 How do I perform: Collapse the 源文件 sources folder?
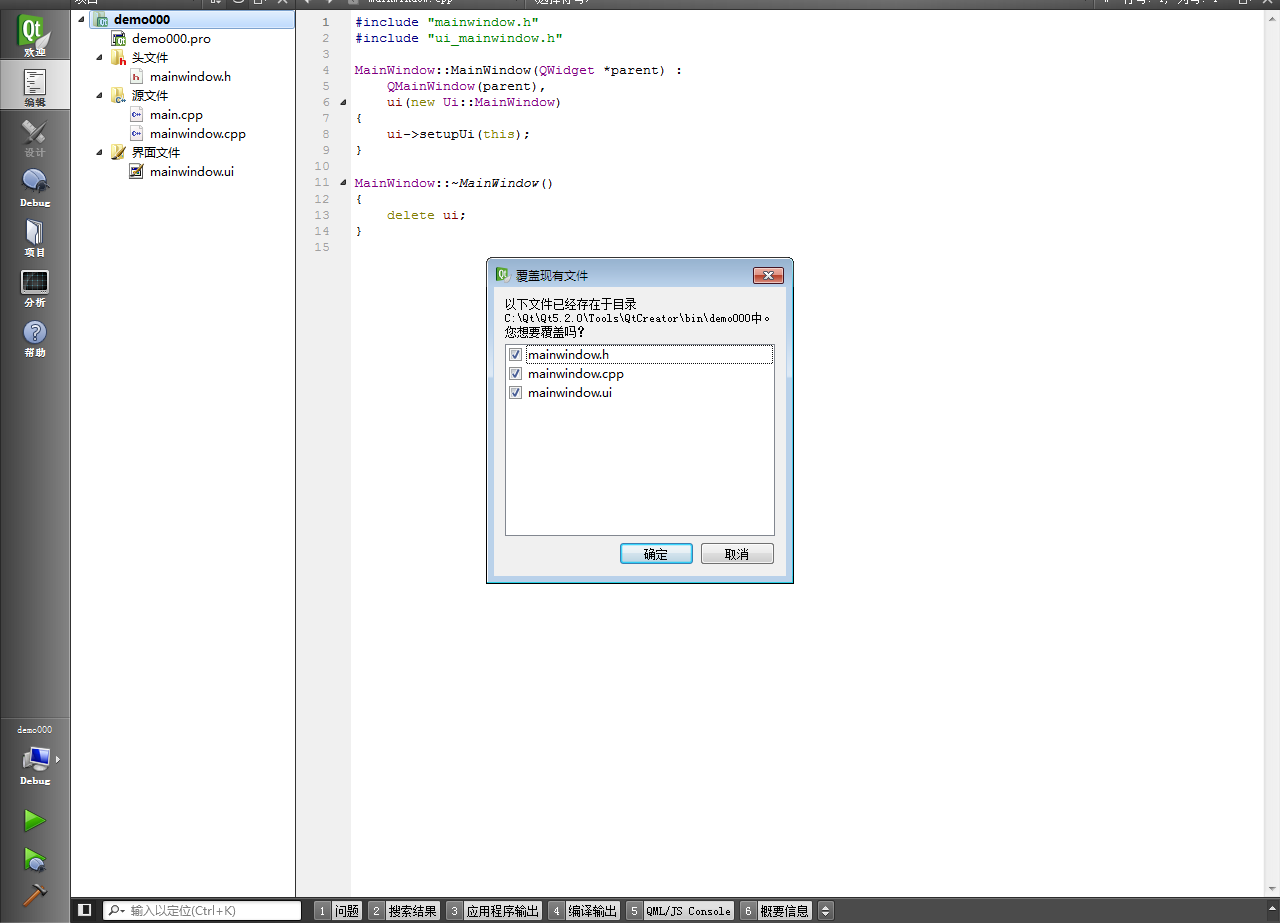pos(99,96)
